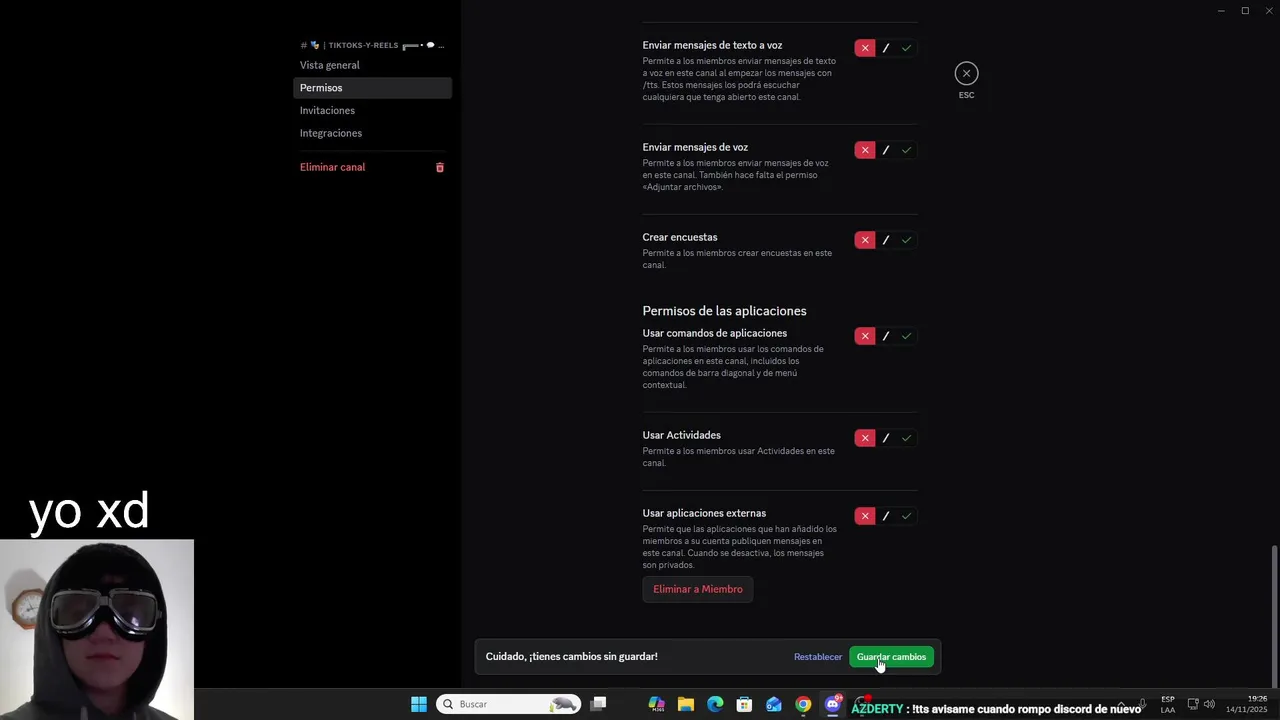Screen dimensions: 1280x720
Task: Click the 'Crear encuestas' permission title
Action: pyautogui.click(x=680, y=238)
